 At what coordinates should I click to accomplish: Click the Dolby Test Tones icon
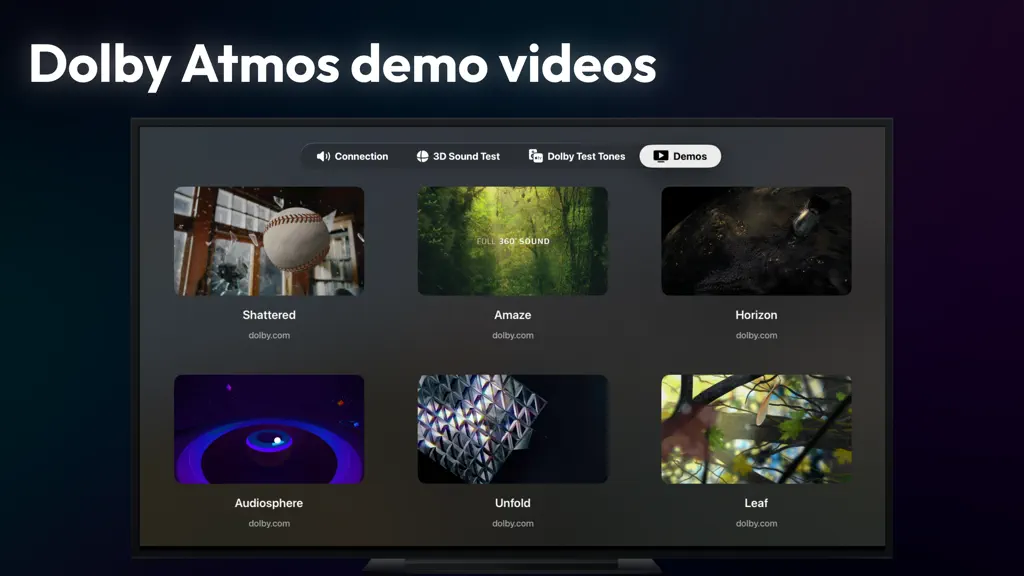point(536,156)
